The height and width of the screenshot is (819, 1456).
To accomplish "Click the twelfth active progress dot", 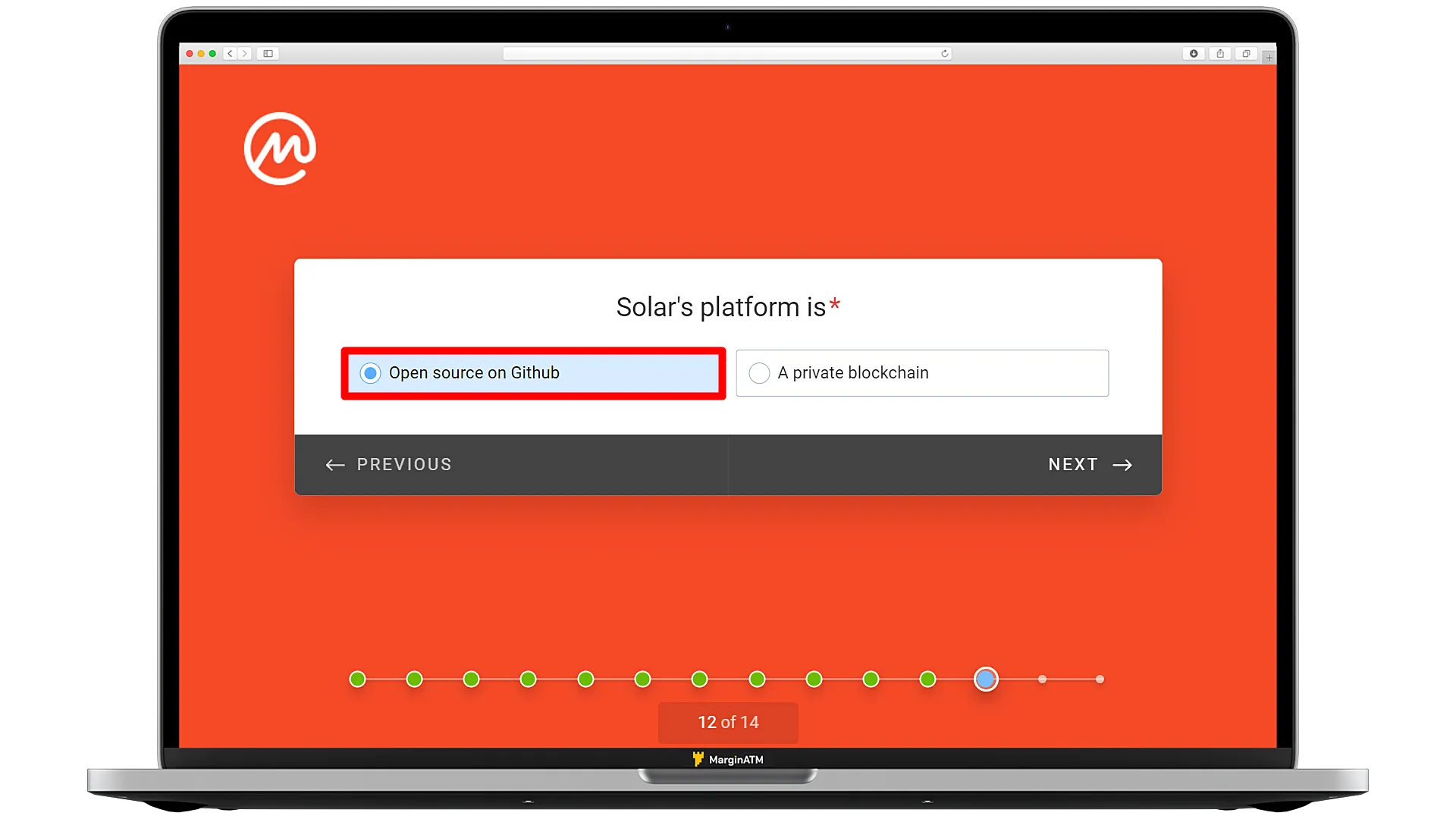I will click(985, 680).
